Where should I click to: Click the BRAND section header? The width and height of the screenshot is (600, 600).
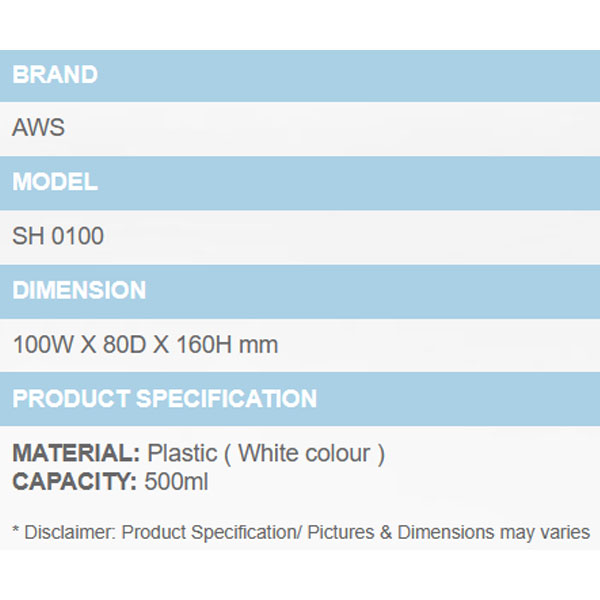click(55, 75)
